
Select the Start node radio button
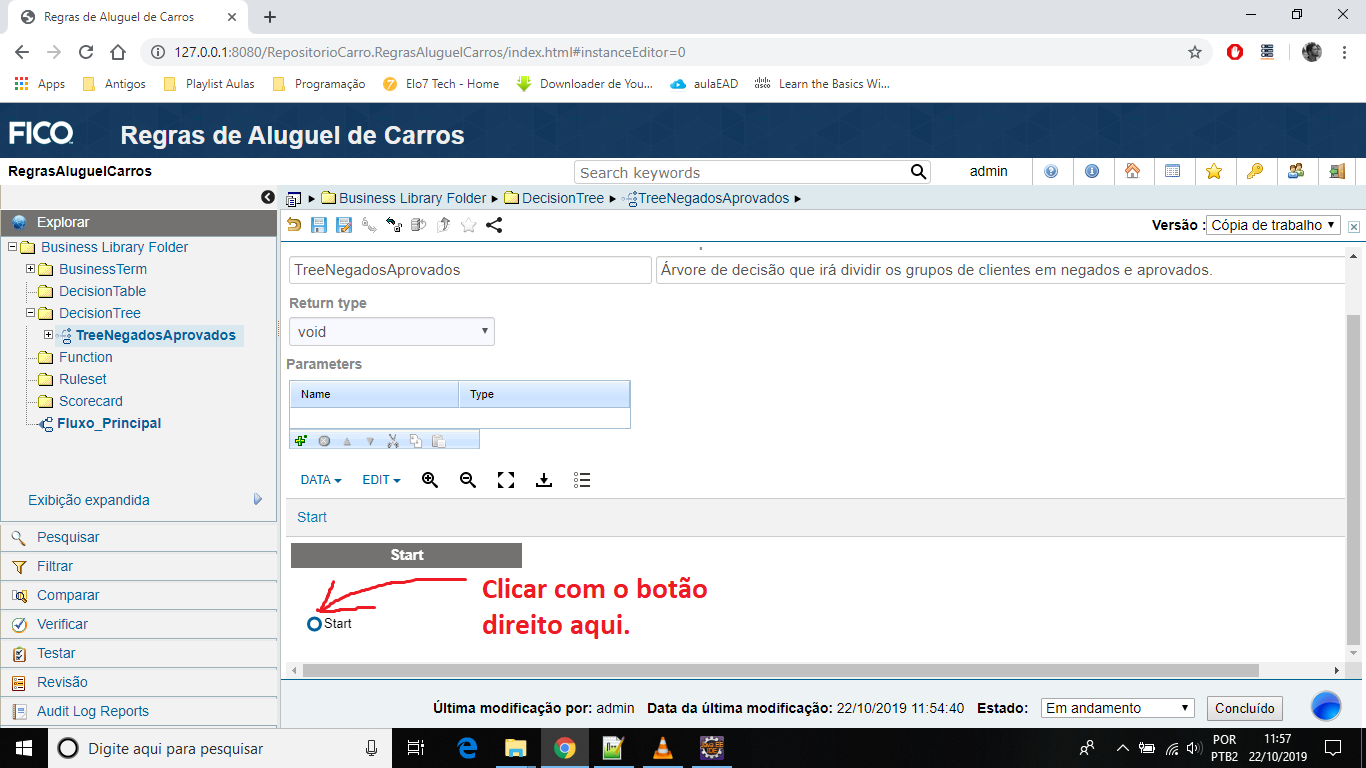click(313, 623)
